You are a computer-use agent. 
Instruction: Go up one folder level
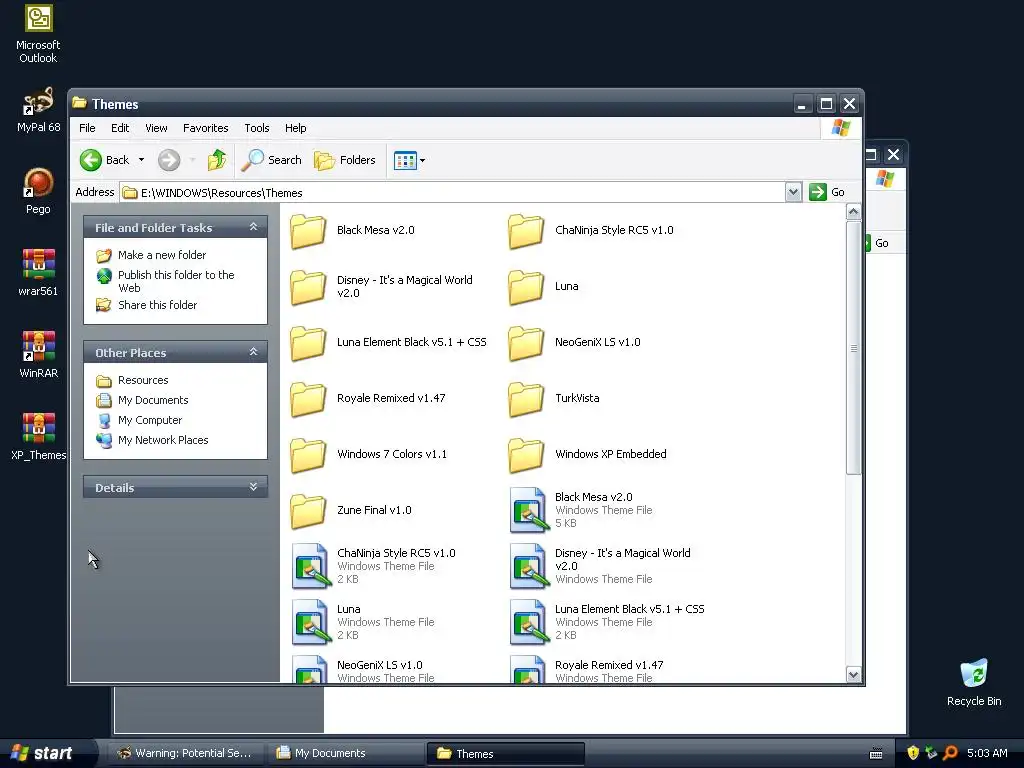click(217, 160)
